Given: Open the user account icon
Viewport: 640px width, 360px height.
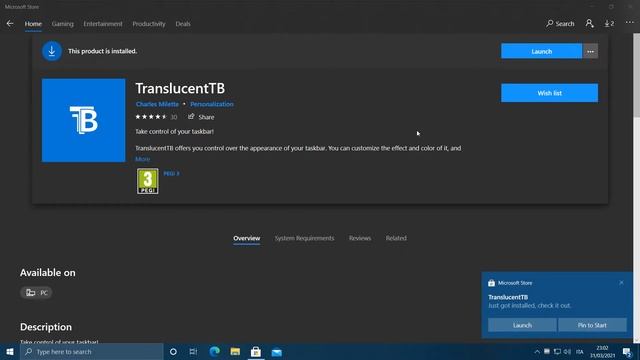Looking at the screenshot, I should 589,24.
